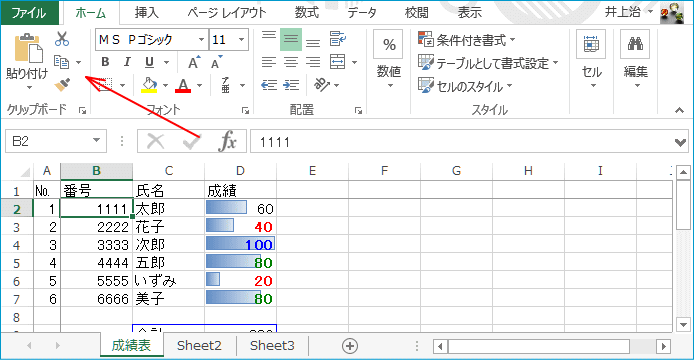The width and height of the screenshot is (694, 360).
Task: Click the phonetic guide (furigana) icon
Action: (x=226, y=85)
